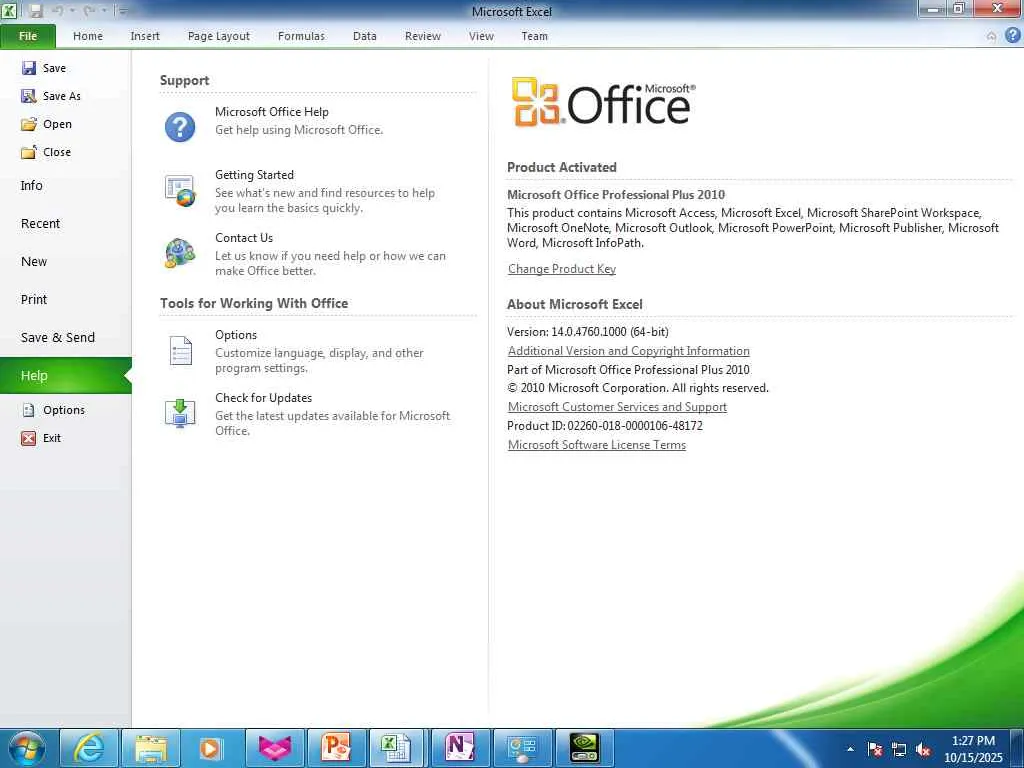Click the help question mark in title bar corner
Screen dimensions: 1024x768
click(x=1012, y=36)
